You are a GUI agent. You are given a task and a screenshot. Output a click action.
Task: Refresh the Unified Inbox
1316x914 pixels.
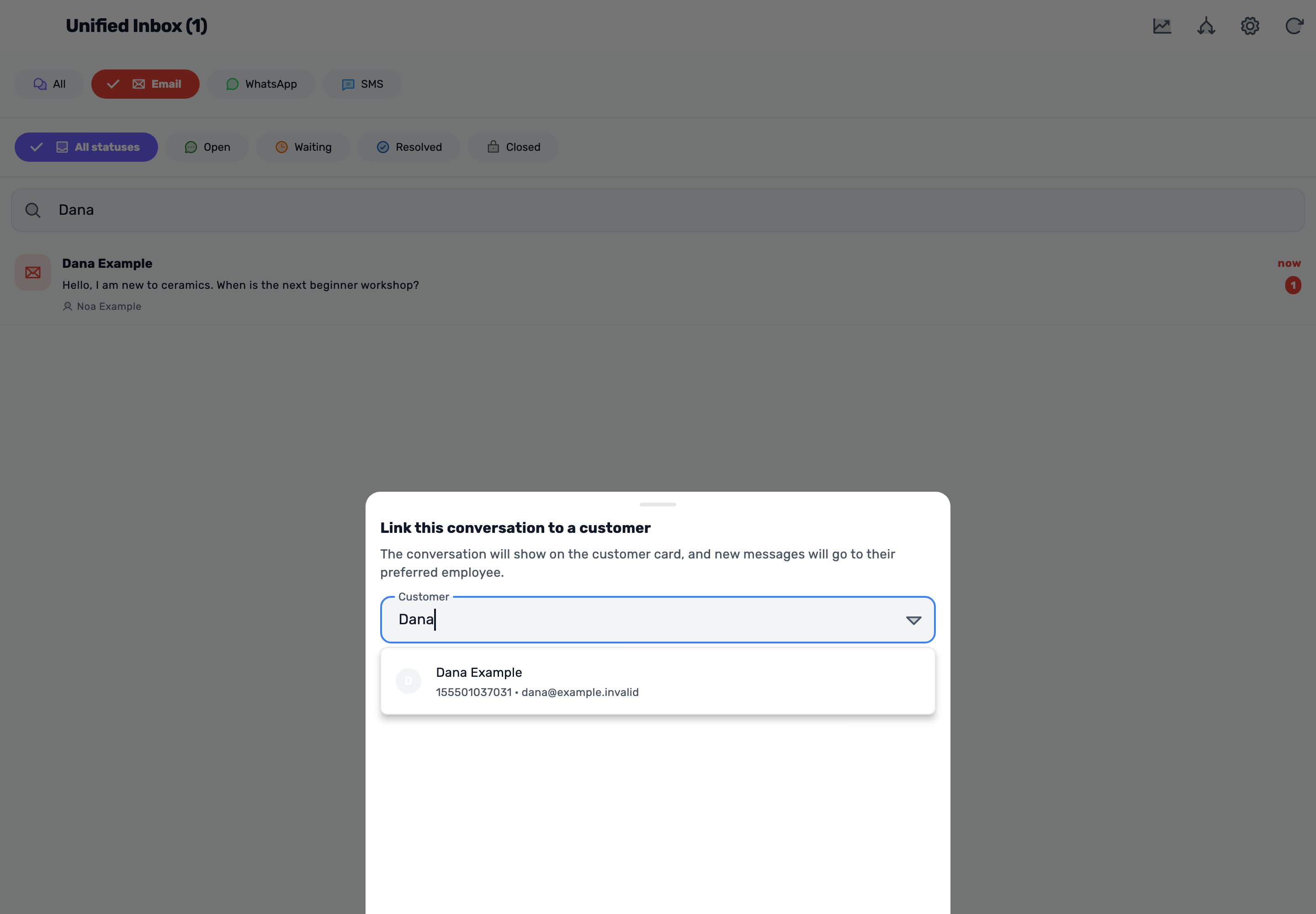click(x=1294, y=27)
